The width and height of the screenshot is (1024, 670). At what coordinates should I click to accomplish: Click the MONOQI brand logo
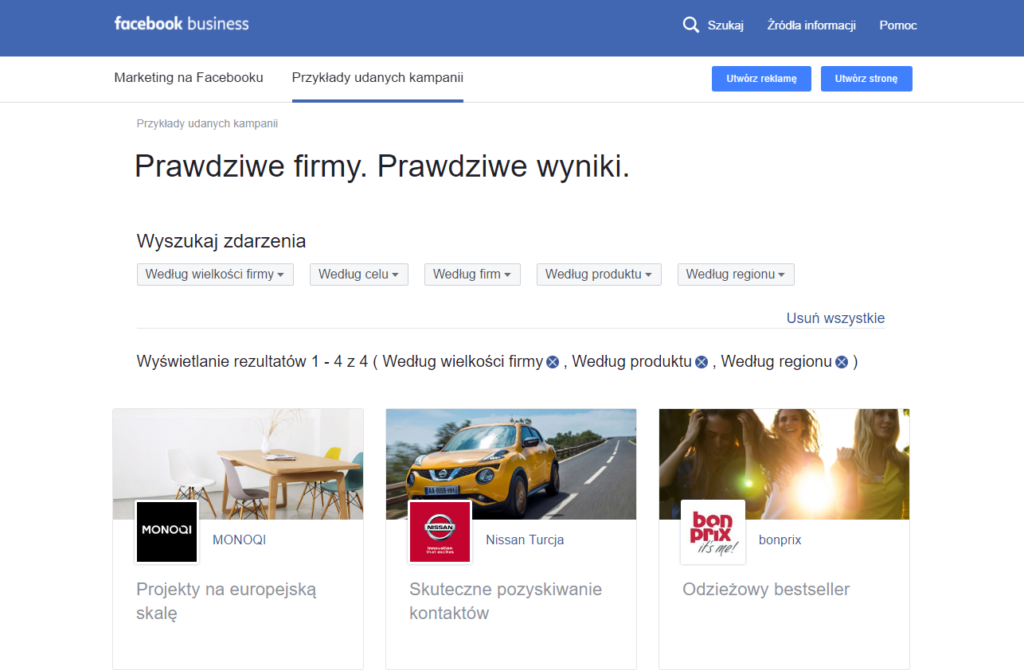(x=166, y=532)
